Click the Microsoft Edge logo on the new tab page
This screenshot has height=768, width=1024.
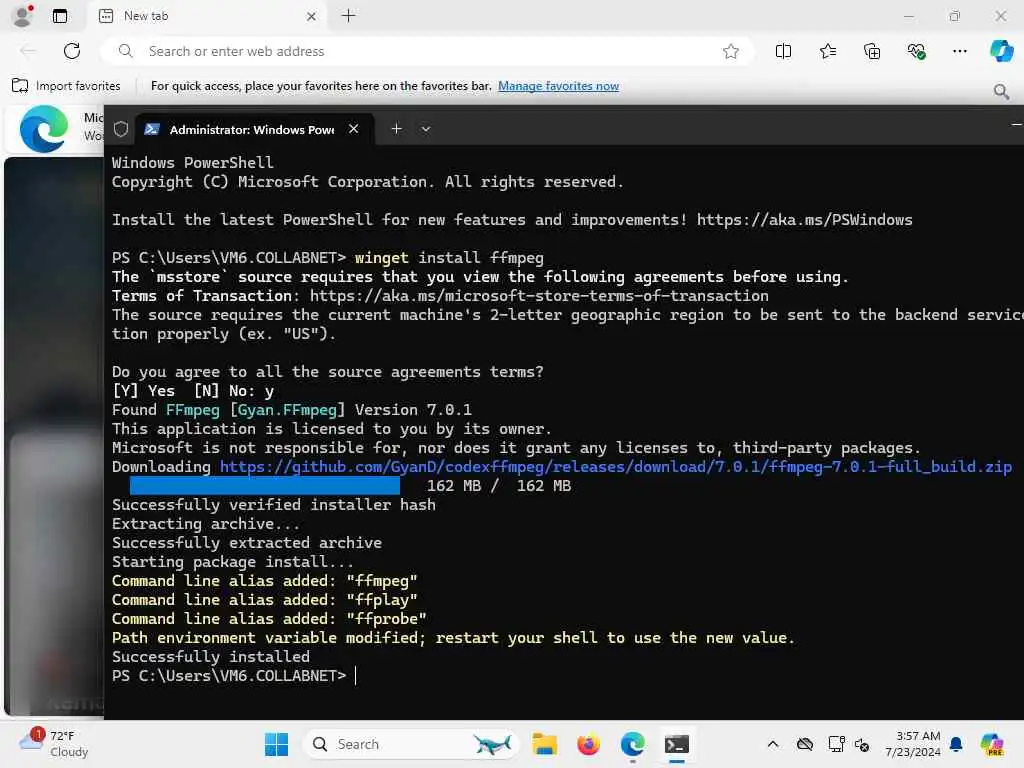point(44,129)
